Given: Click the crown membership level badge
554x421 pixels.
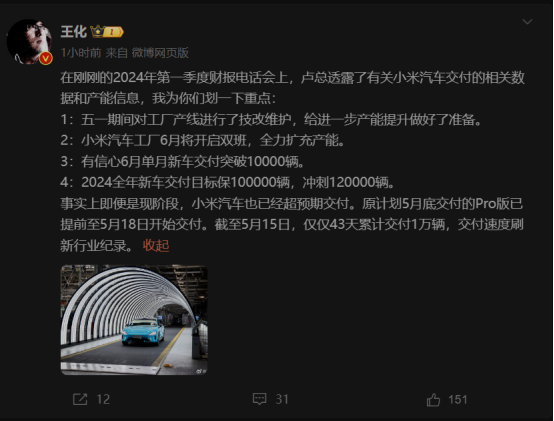Looking at the screenshot, I should pyautogui.click(x=107, y=32).
